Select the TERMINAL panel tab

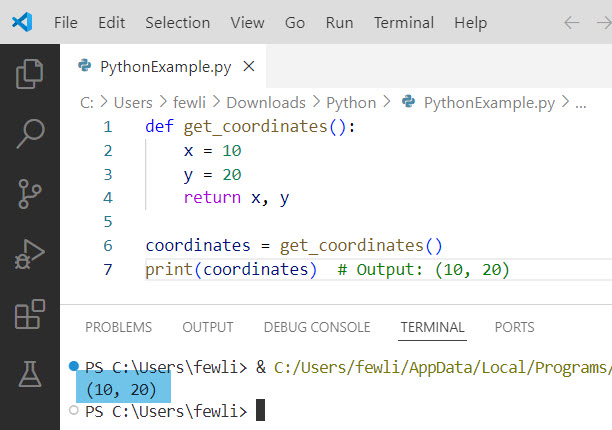[x=432, y=327]
